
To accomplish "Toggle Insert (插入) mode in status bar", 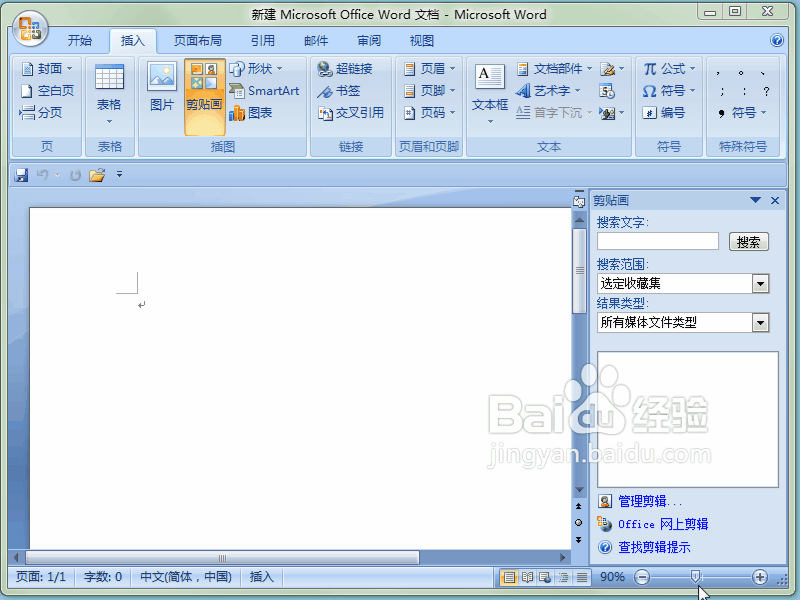I will [262, 577].
